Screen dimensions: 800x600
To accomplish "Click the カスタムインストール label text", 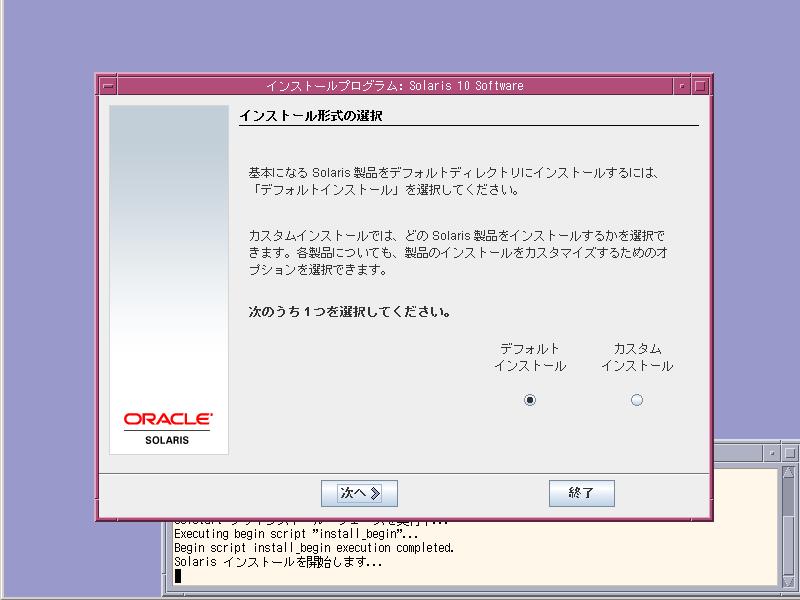I will point(637,357).
